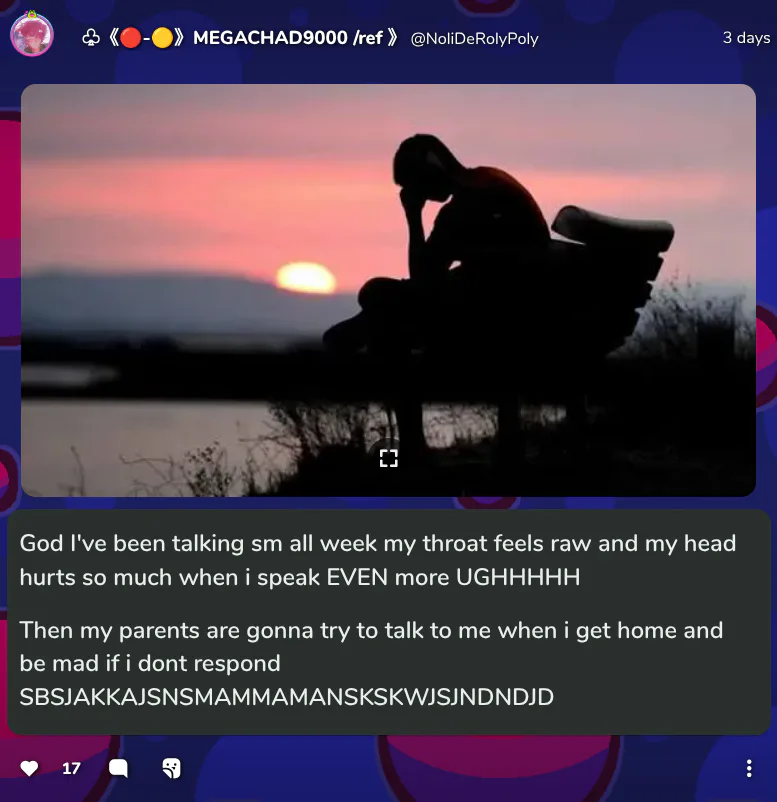Click the SBSJAKKAJSNS keyboard-smash line

pyautogui.click(x=286, y=697)
